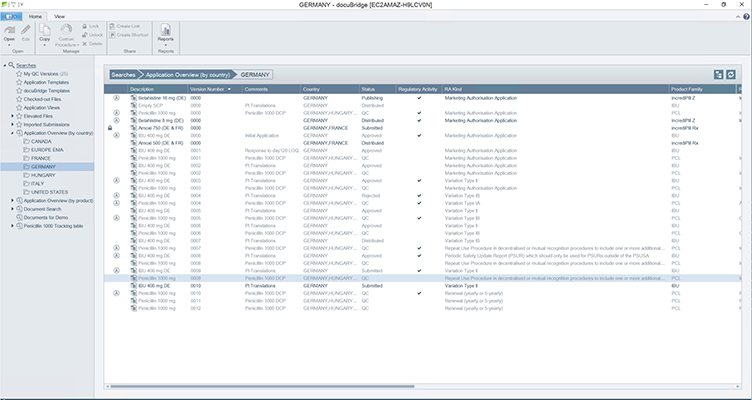Click the refresh icon above the table

[732, 75]
